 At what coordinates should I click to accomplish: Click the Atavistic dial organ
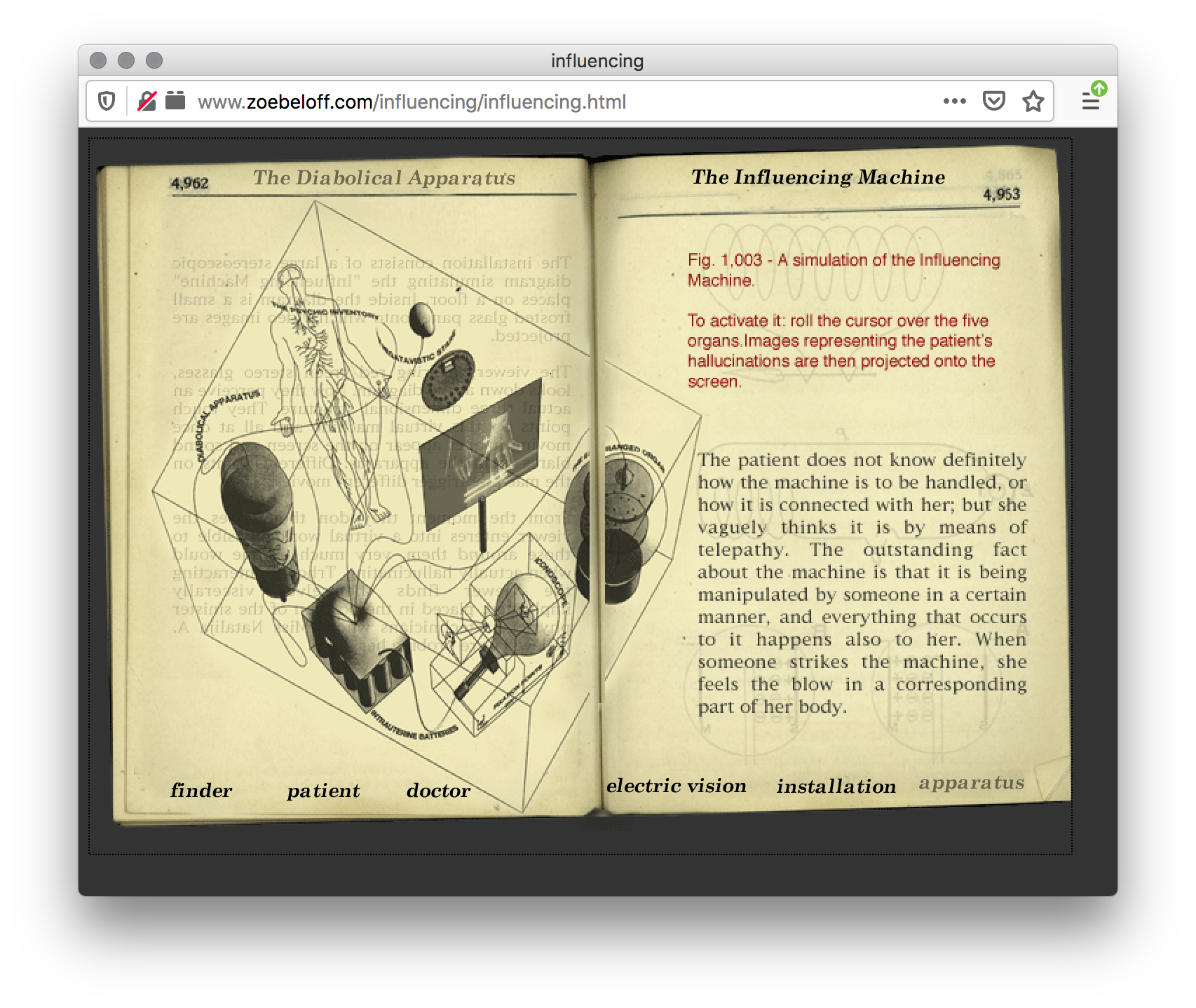[x=449, y=380]
